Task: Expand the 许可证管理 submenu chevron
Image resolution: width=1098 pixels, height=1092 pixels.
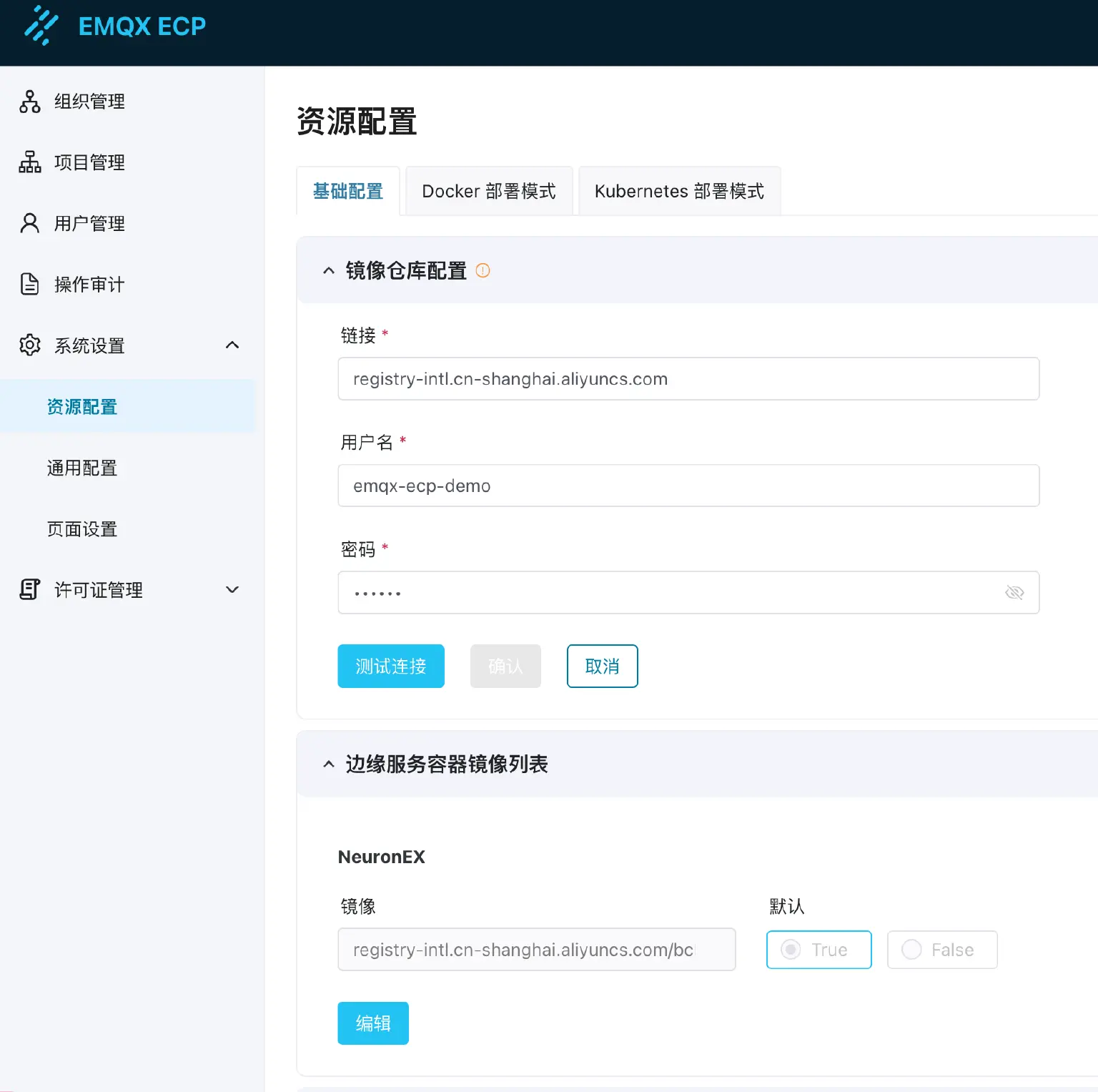Action: pos(232,590)
